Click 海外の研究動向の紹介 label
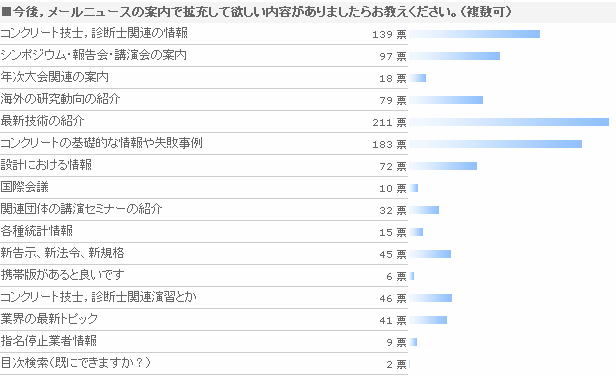Screen dimensions: 616x376 (x=60, y=99)
